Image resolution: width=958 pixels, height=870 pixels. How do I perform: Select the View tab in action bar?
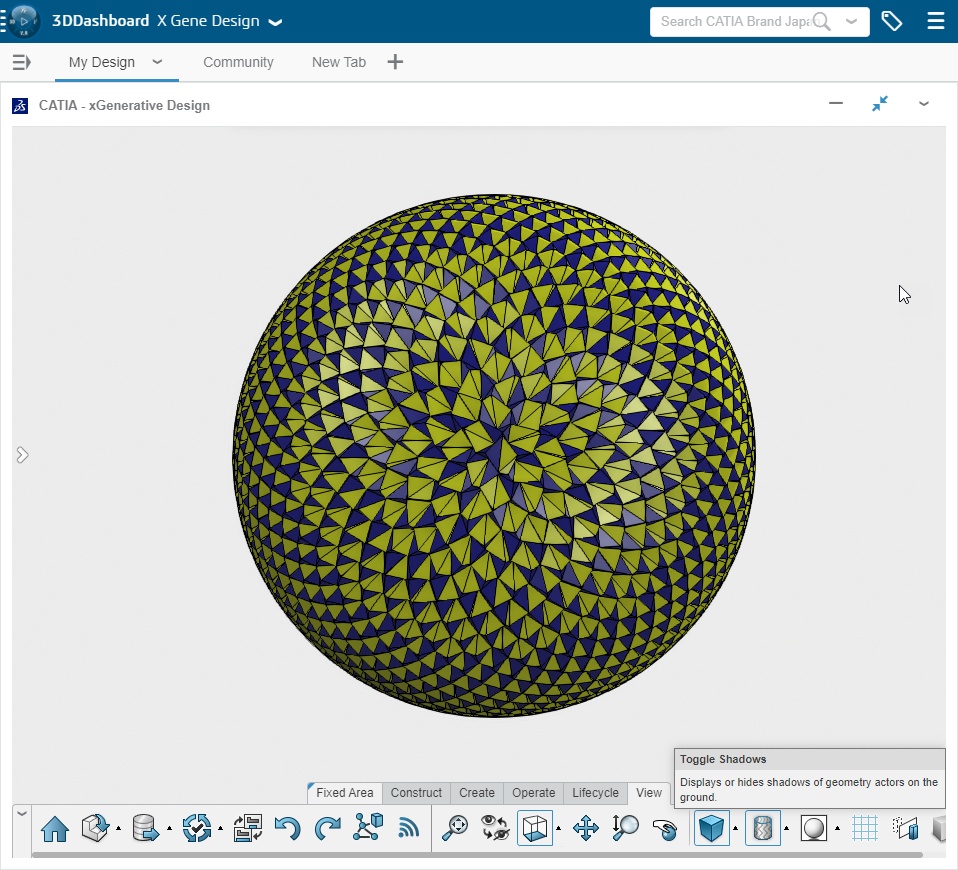(x=649, y=792)
